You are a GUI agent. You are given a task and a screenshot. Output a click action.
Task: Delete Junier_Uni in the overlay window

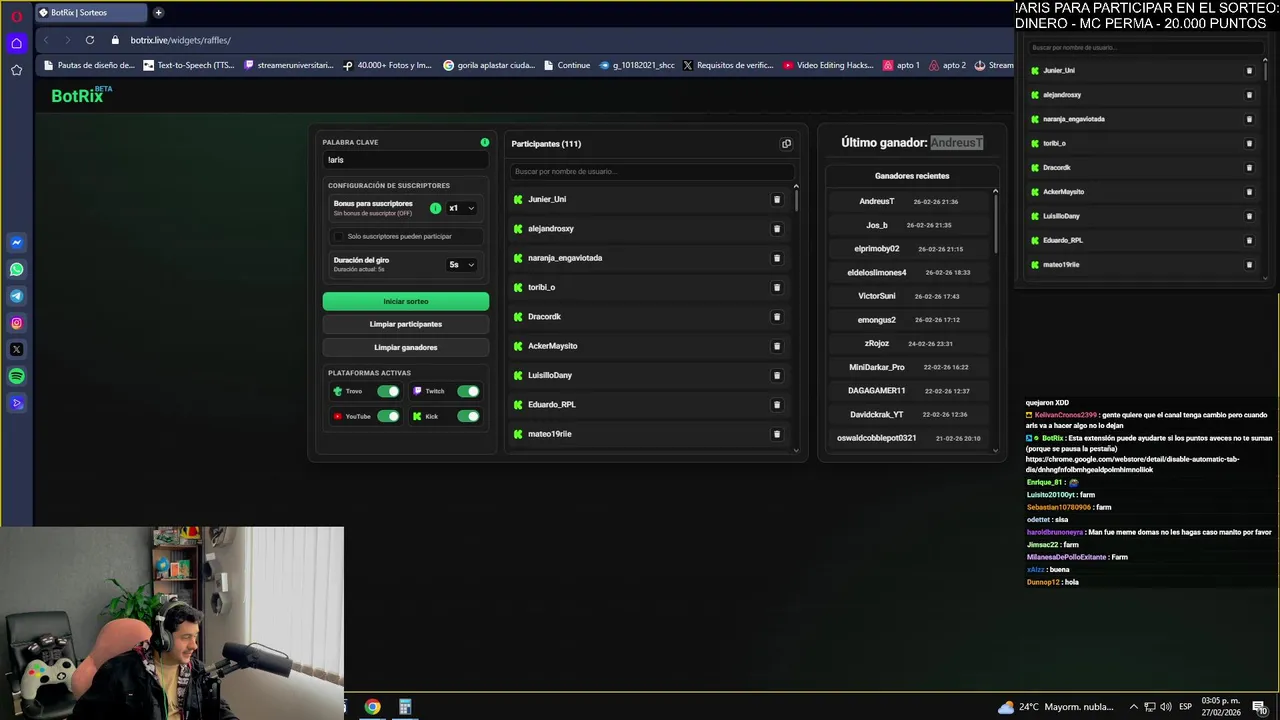pyautogui.click(x=1249, y=71)
